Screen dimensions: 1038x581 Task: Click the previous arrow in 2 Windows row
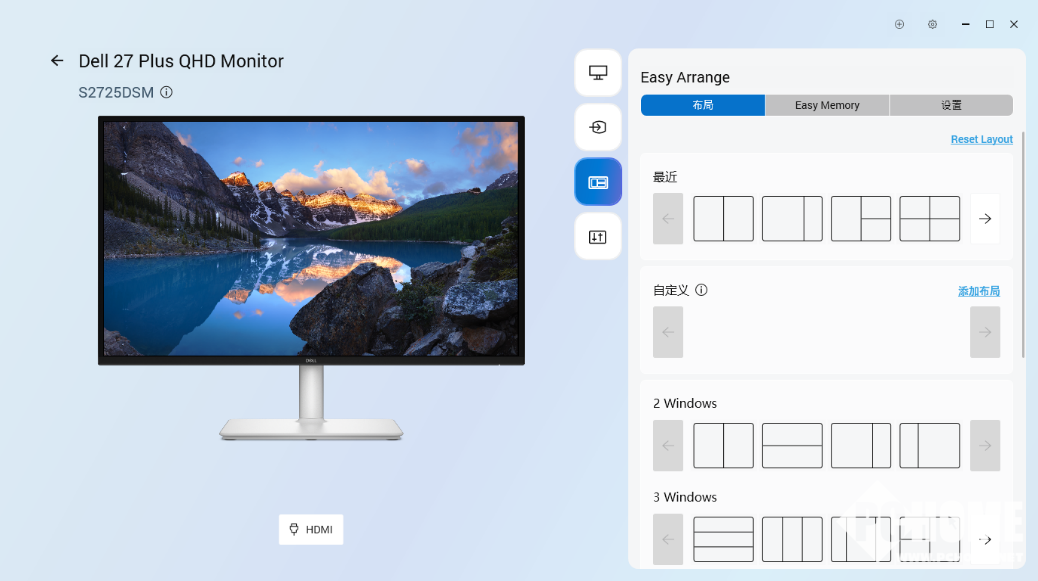668,445
